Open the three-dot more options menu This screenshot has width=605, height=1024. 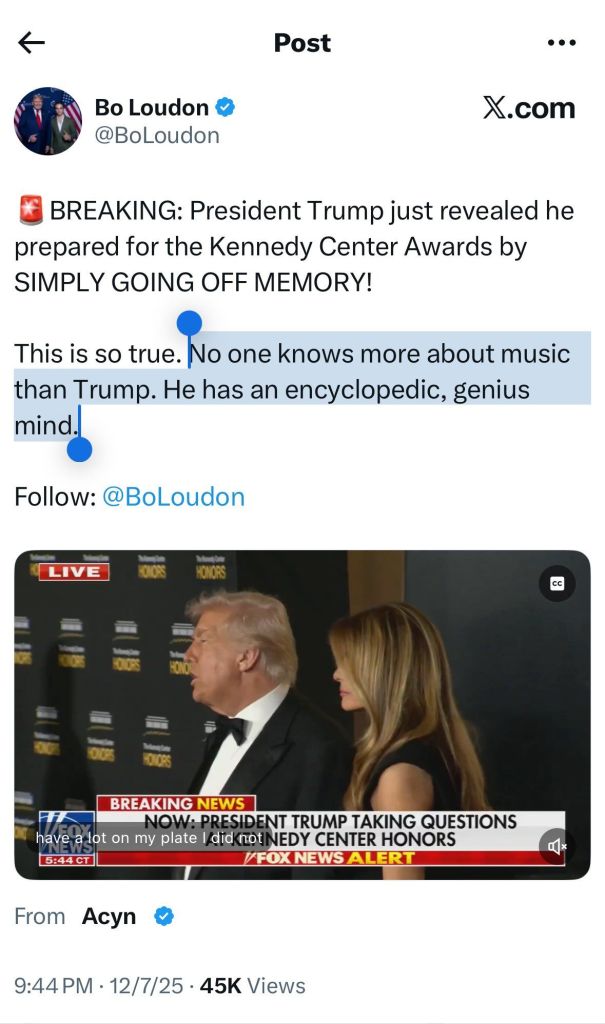pyautogui.click(x=561, y=43)
